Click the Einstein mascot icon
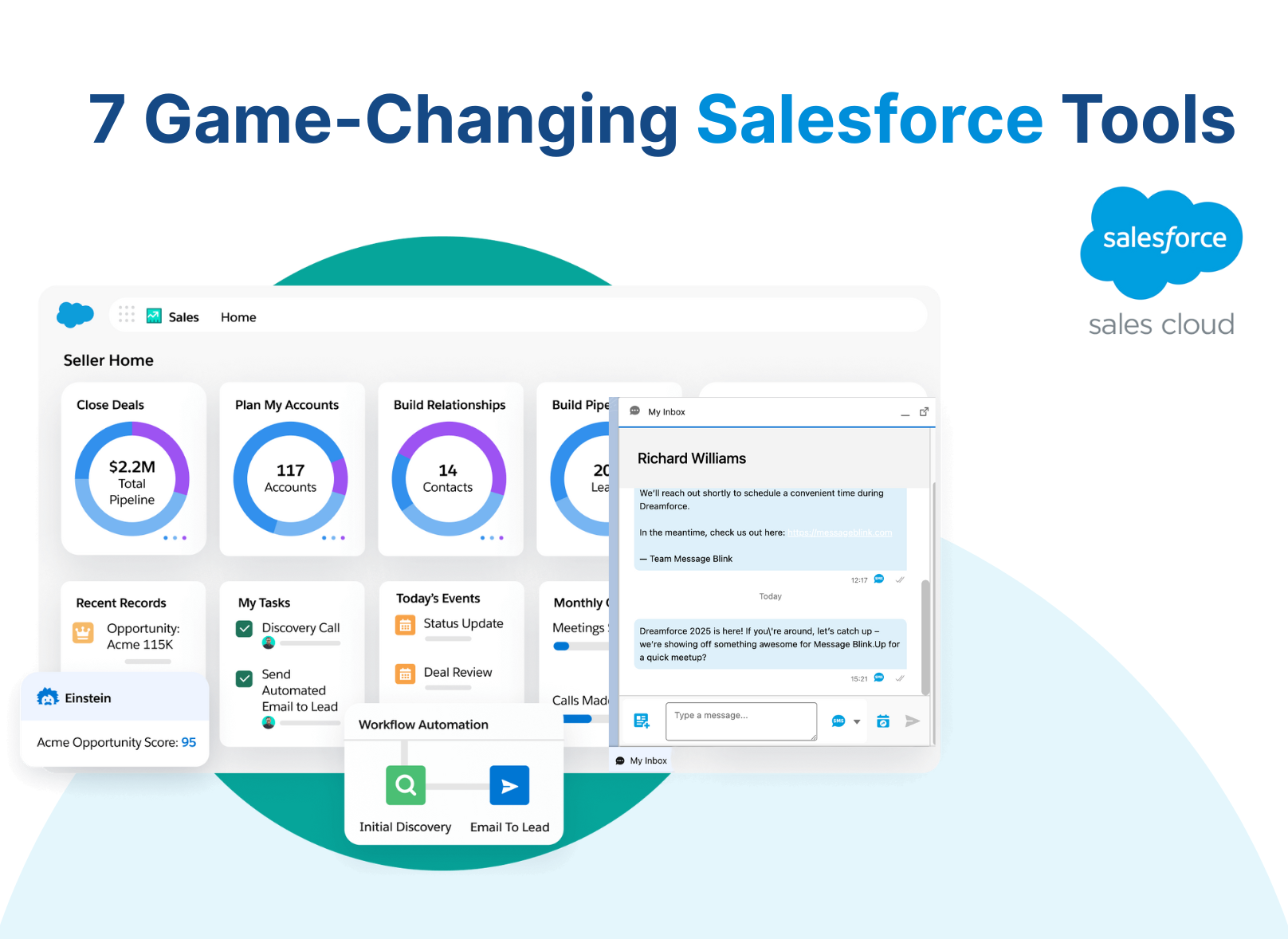1288x939 pixels. [48, 697]
